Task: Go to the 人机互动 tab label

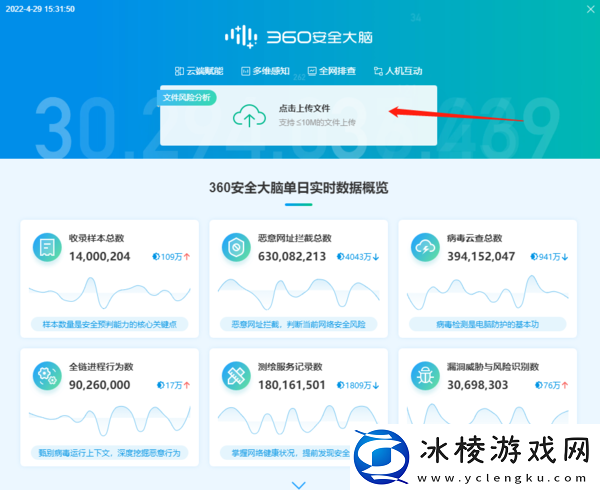Action: pos(404,71)
